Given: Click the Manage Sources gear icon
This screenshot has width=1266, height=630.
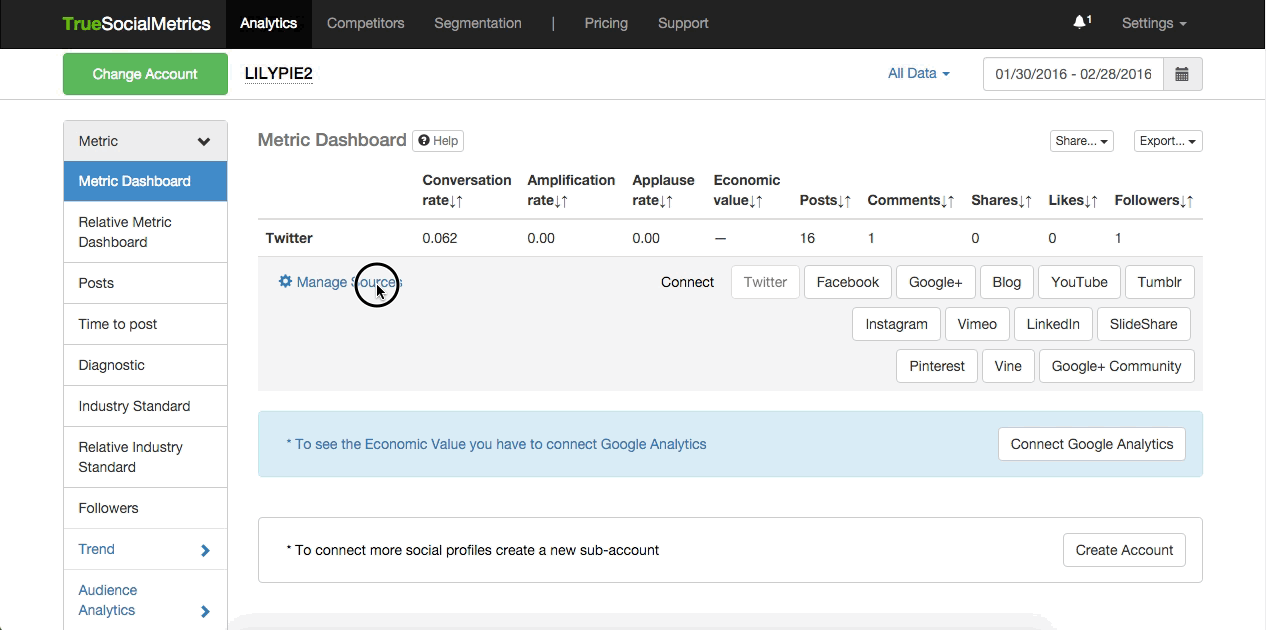Looking at the screenshot, I should coord(285,282).
